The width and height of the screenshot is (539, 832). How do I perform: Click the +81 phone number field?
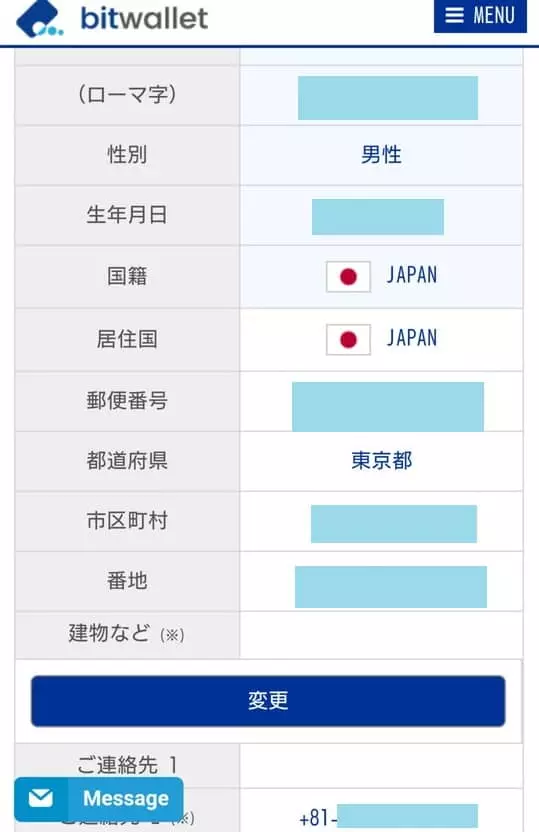tap(388, 816)
